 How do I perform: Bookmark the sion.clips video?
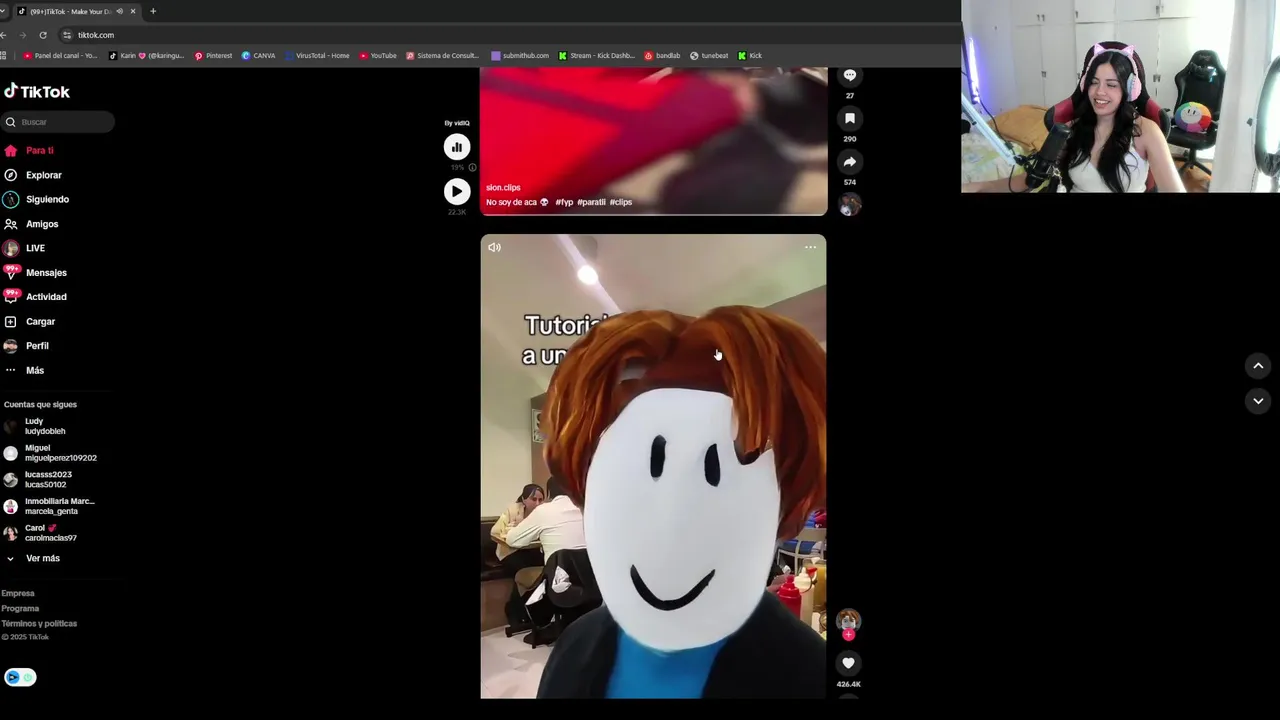coord(850,118)
